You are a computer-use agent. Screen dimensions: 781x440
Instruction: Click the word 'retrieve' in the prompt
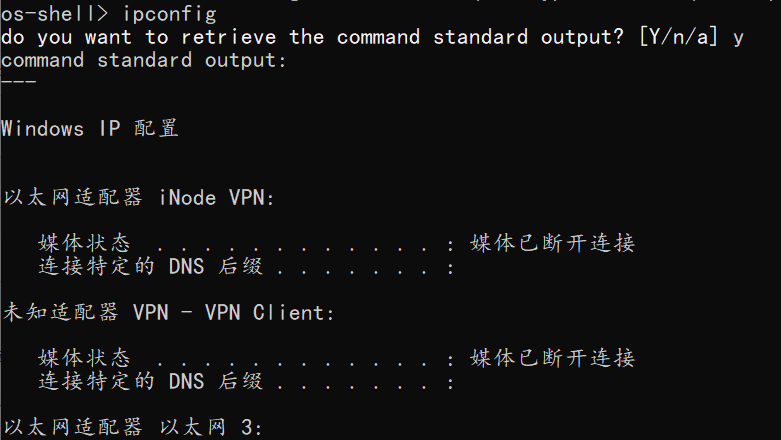[x=229, y=37]
